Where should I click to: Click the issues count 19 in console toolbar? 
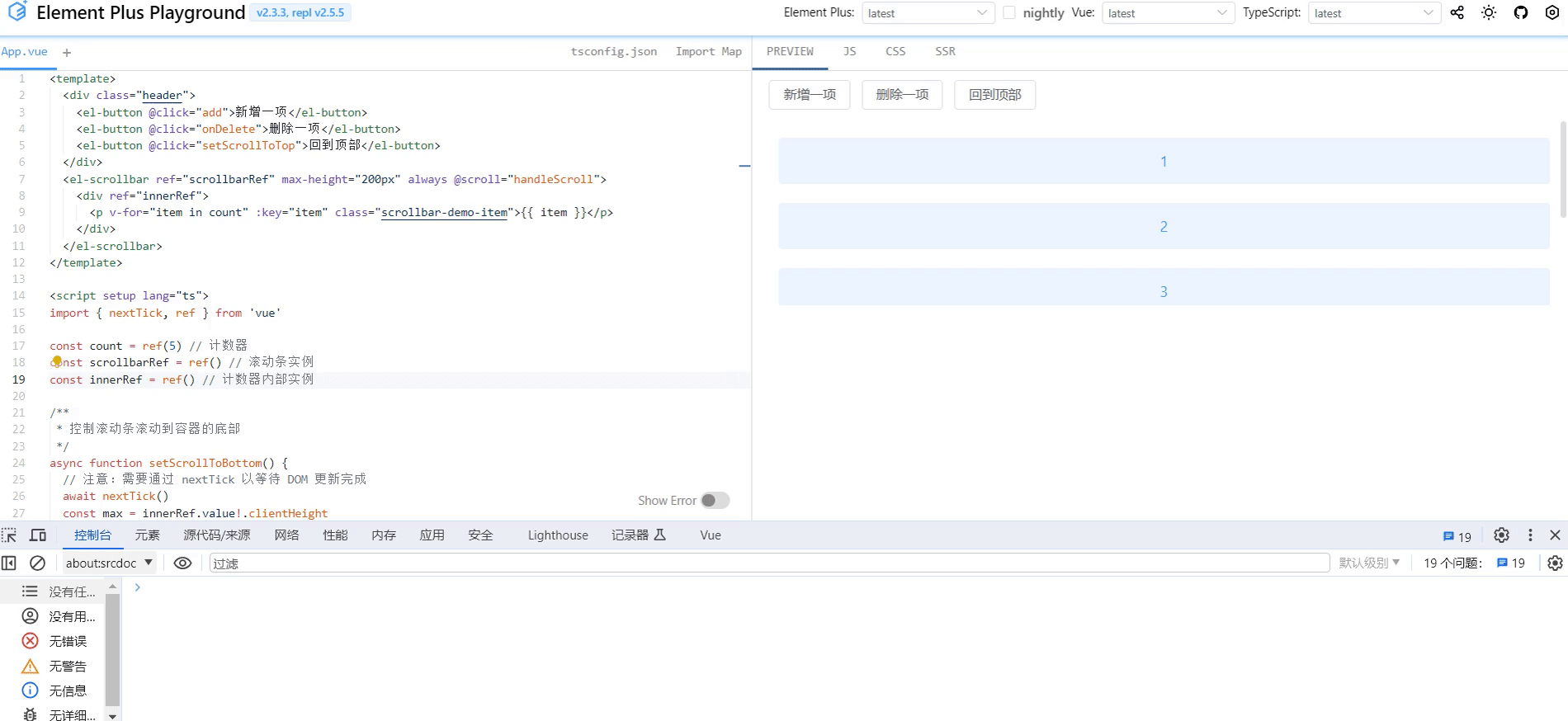pyautogui.click(x=1510, y=563)
